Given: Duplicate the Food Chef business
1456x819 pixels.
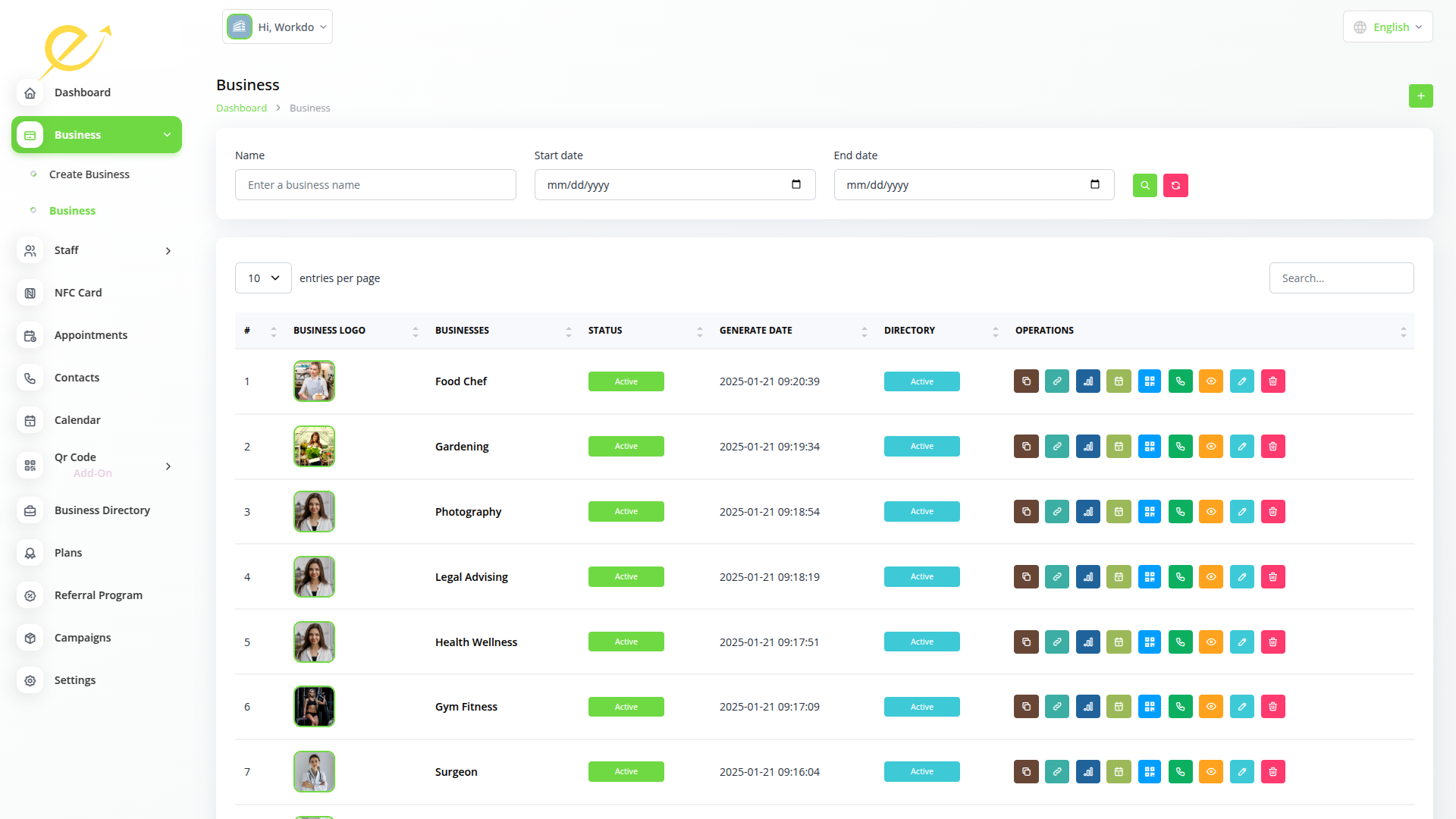Looking at the screenshot, I should [x=1026, y=381].
